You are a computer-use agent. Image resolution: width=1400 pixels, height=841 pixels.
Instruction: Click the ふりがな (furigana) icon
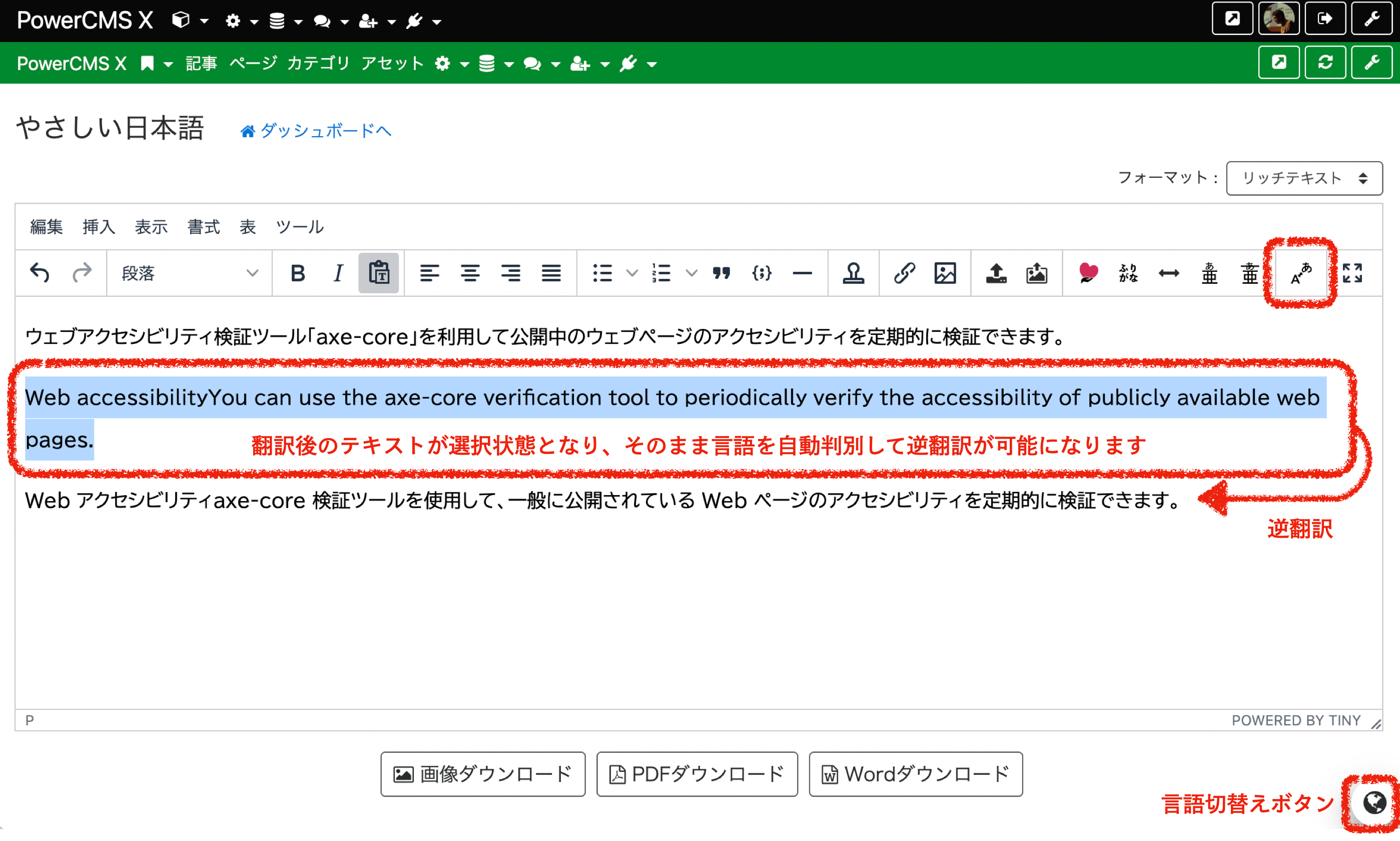pos(1127,273)
